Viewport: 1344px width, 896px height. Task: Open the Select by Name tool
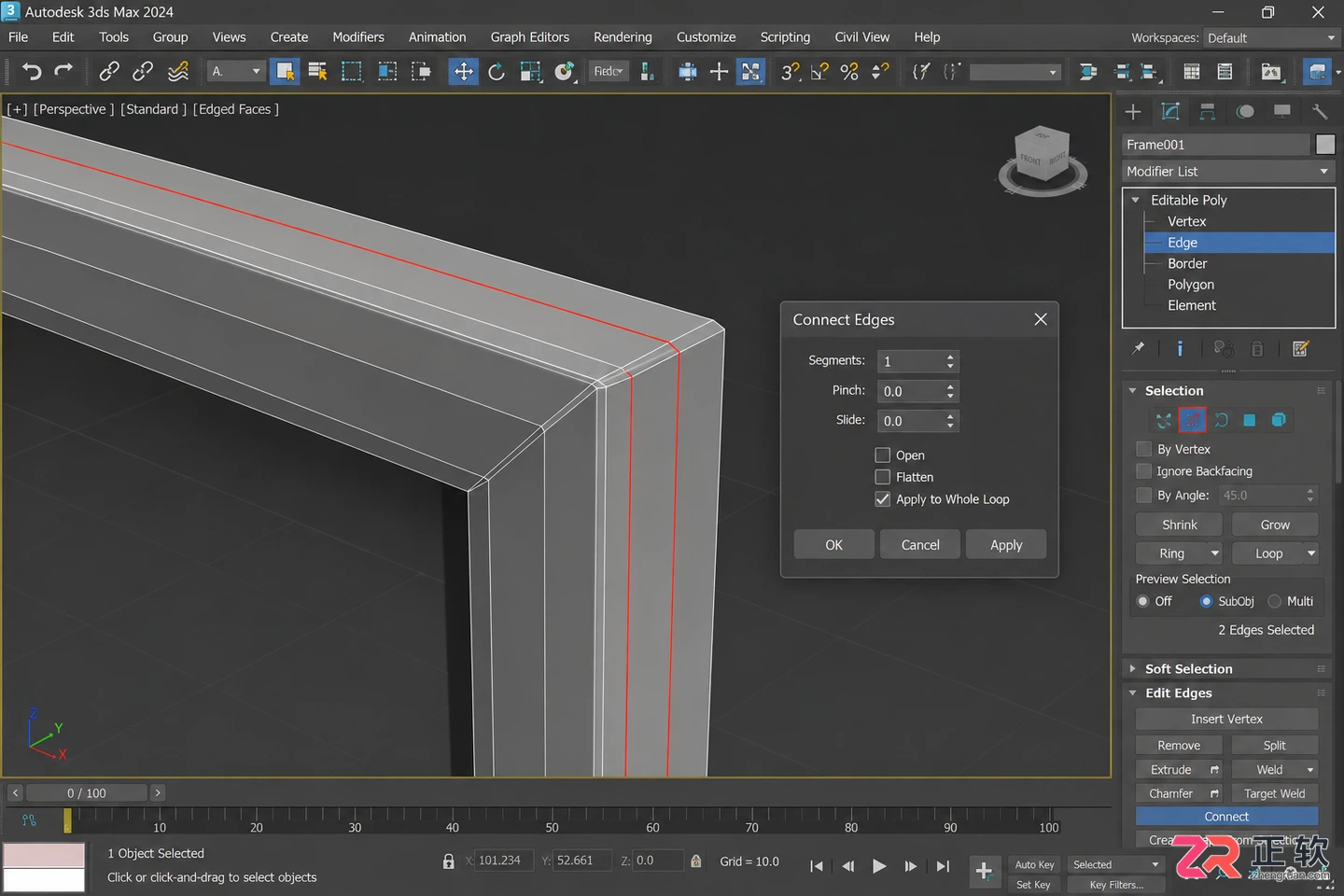[x=317, y=72]
